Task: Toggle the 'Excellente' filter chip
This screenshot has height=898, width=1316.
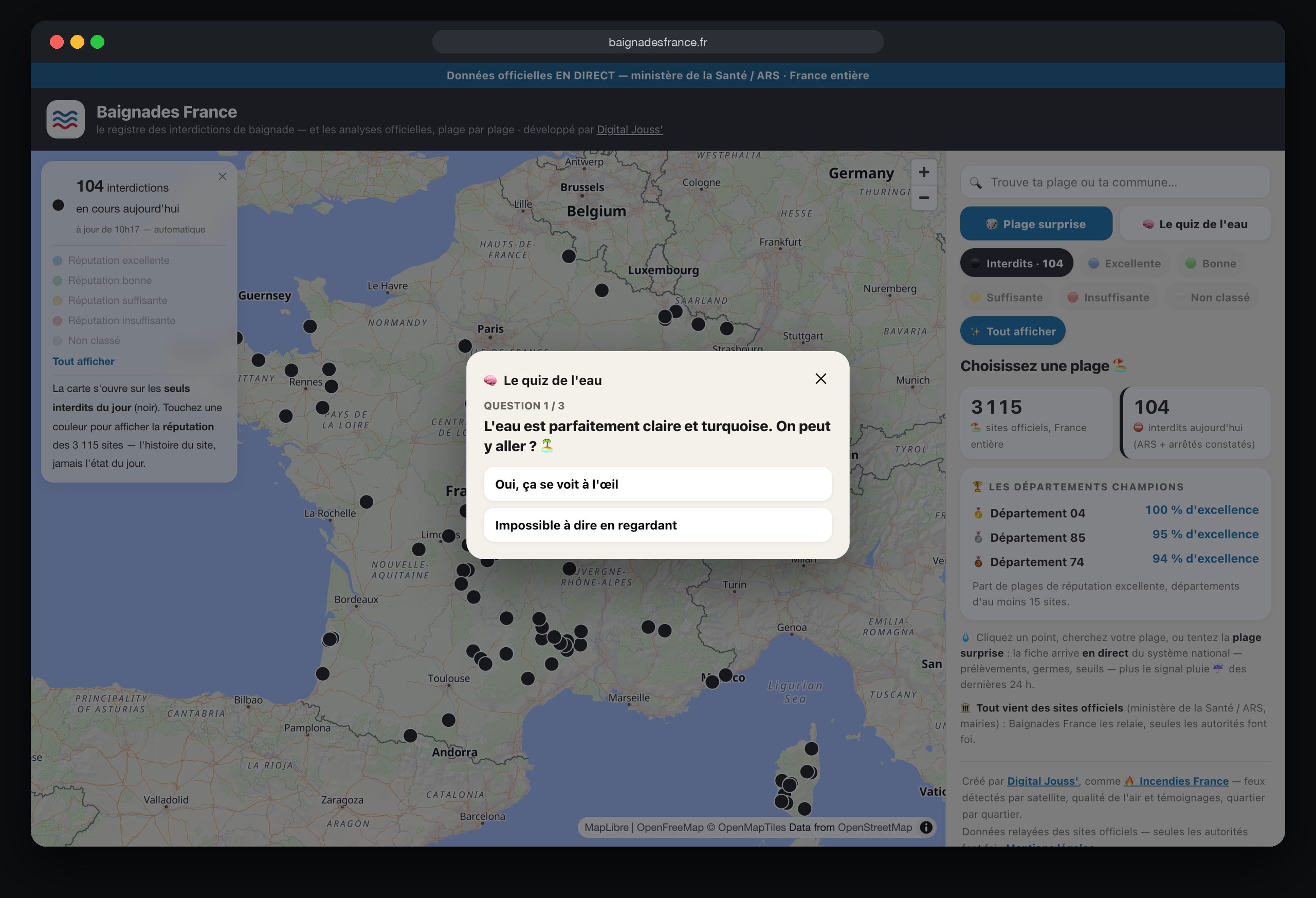Action: (x=1124, y=263)
